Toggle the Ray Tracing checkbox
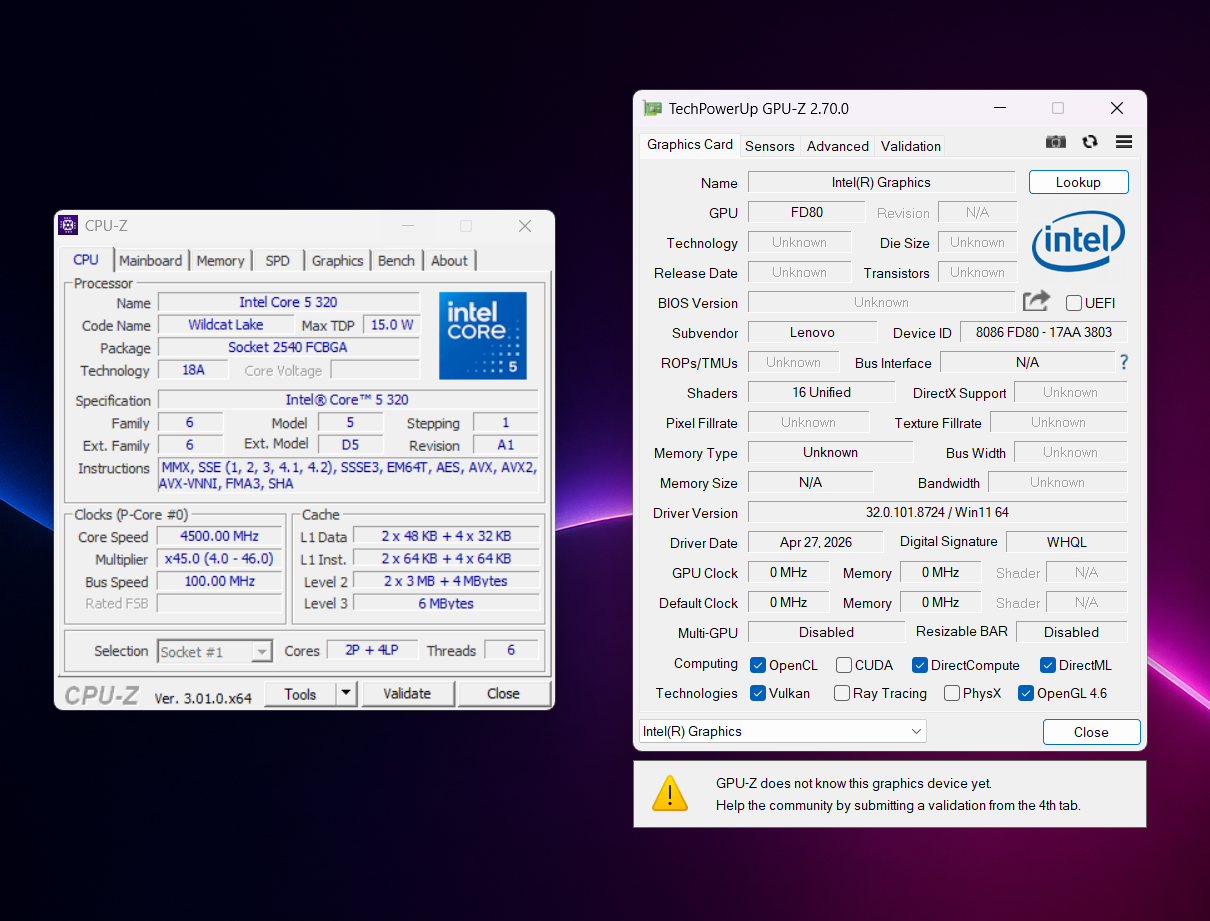1210x921 pixels. click(x=842, y=693)
